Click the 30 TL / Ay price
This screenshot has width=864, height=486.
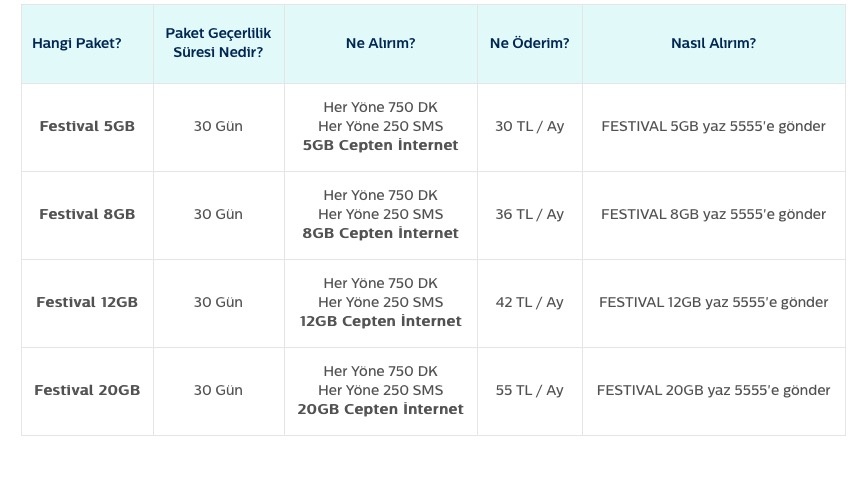pyautogui.click(x=529, y=127)
